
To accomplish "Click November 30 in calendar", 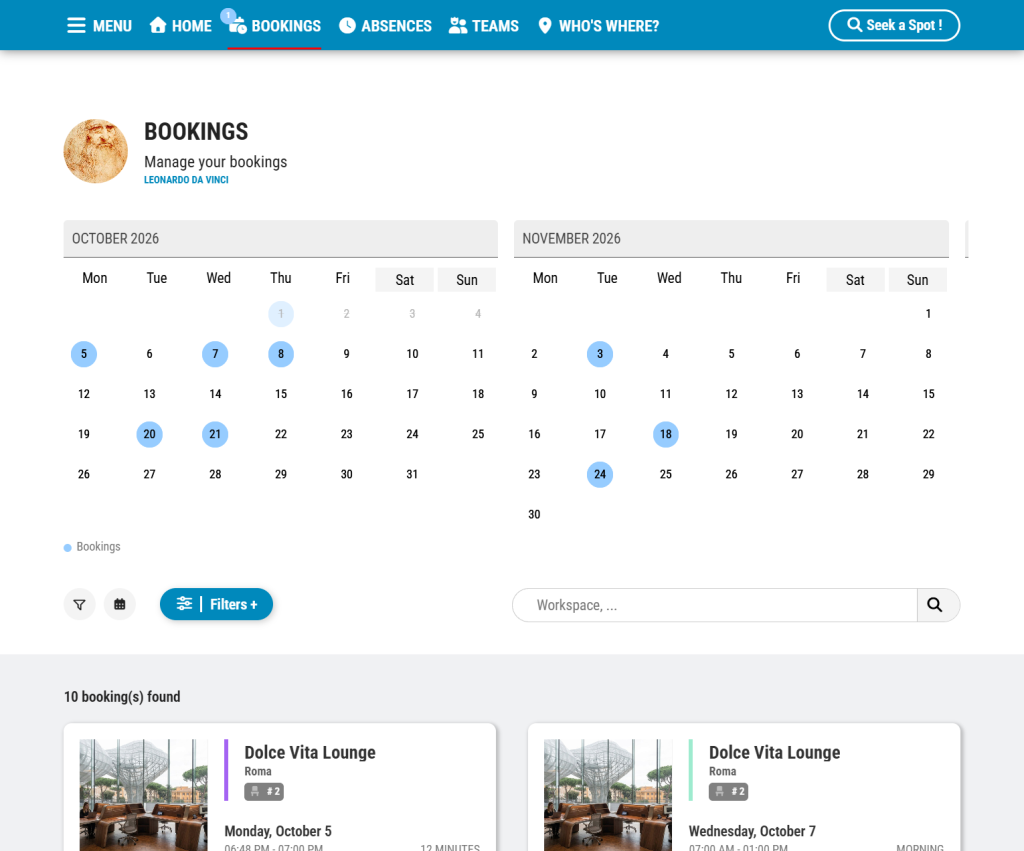I will coord(534,515).
